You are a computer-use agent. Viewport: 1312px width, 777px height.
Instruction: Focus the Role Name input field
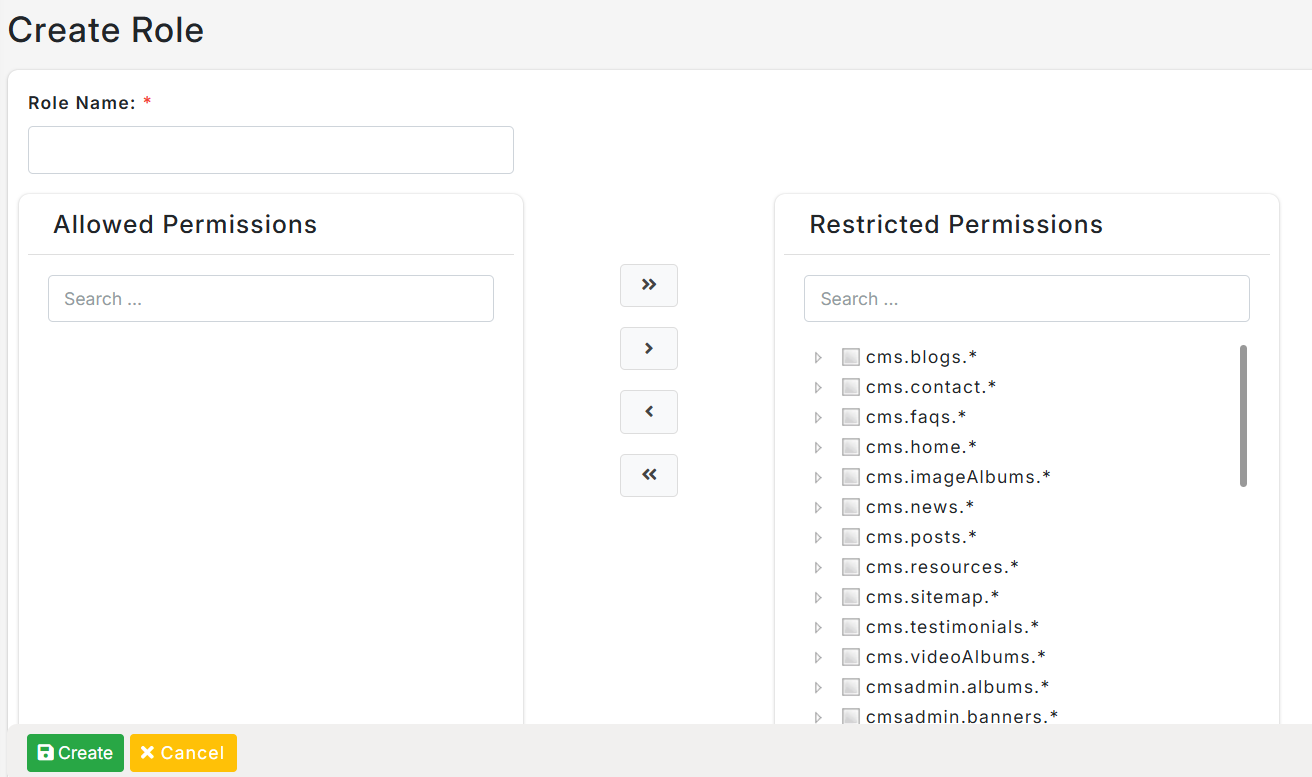271,150
